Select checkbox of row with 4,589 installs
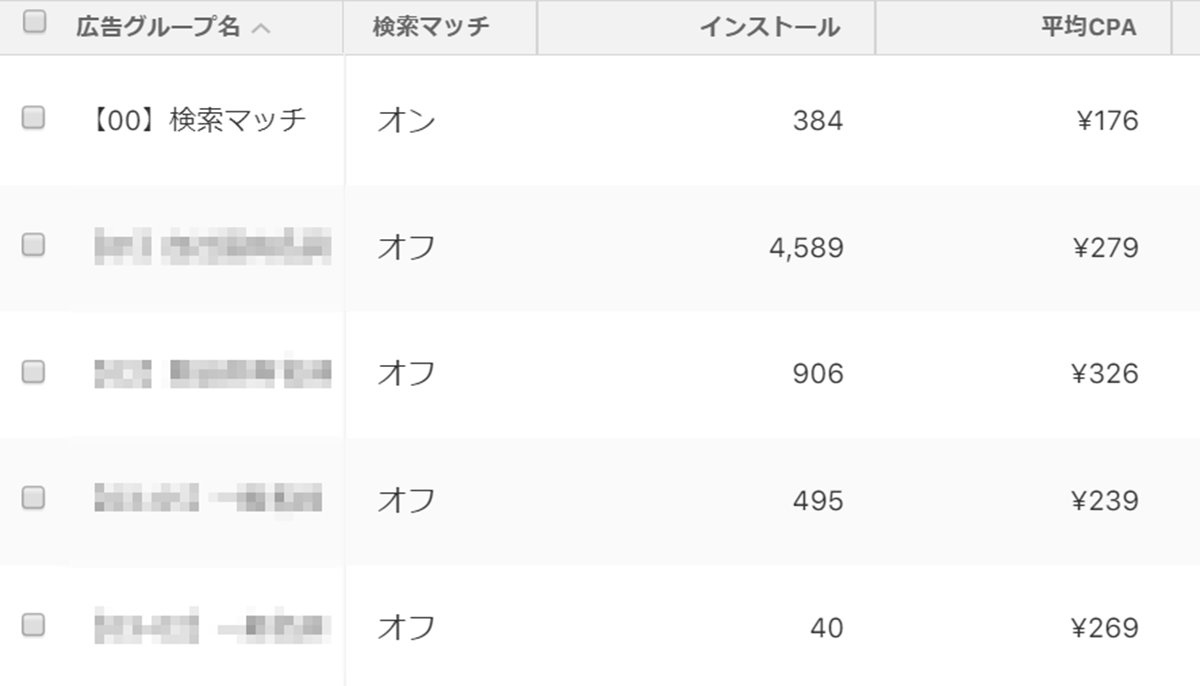 point(34,245)
